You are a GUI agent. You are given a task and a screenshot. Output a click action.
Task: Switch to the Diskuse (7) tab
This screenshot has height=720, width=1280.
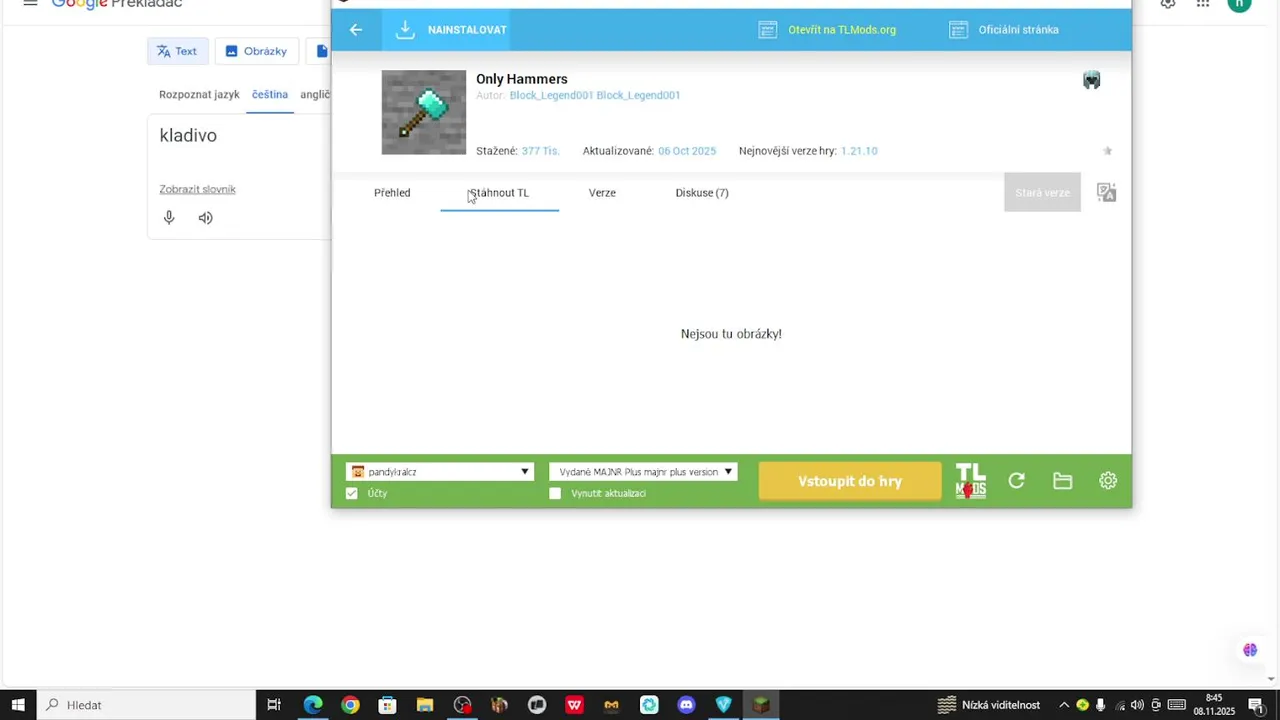pyautogui.click(x=702, y=193)
